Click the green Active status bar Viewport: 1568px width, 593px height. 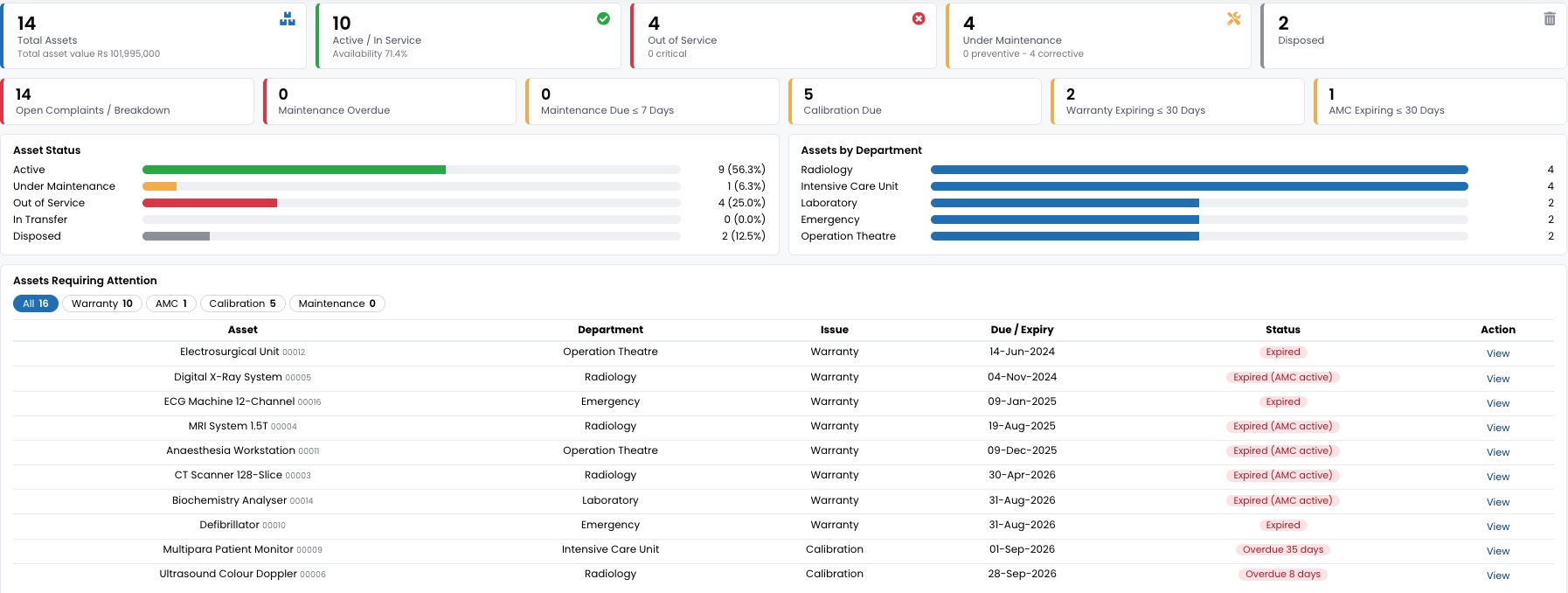click(x=294, y=170)
